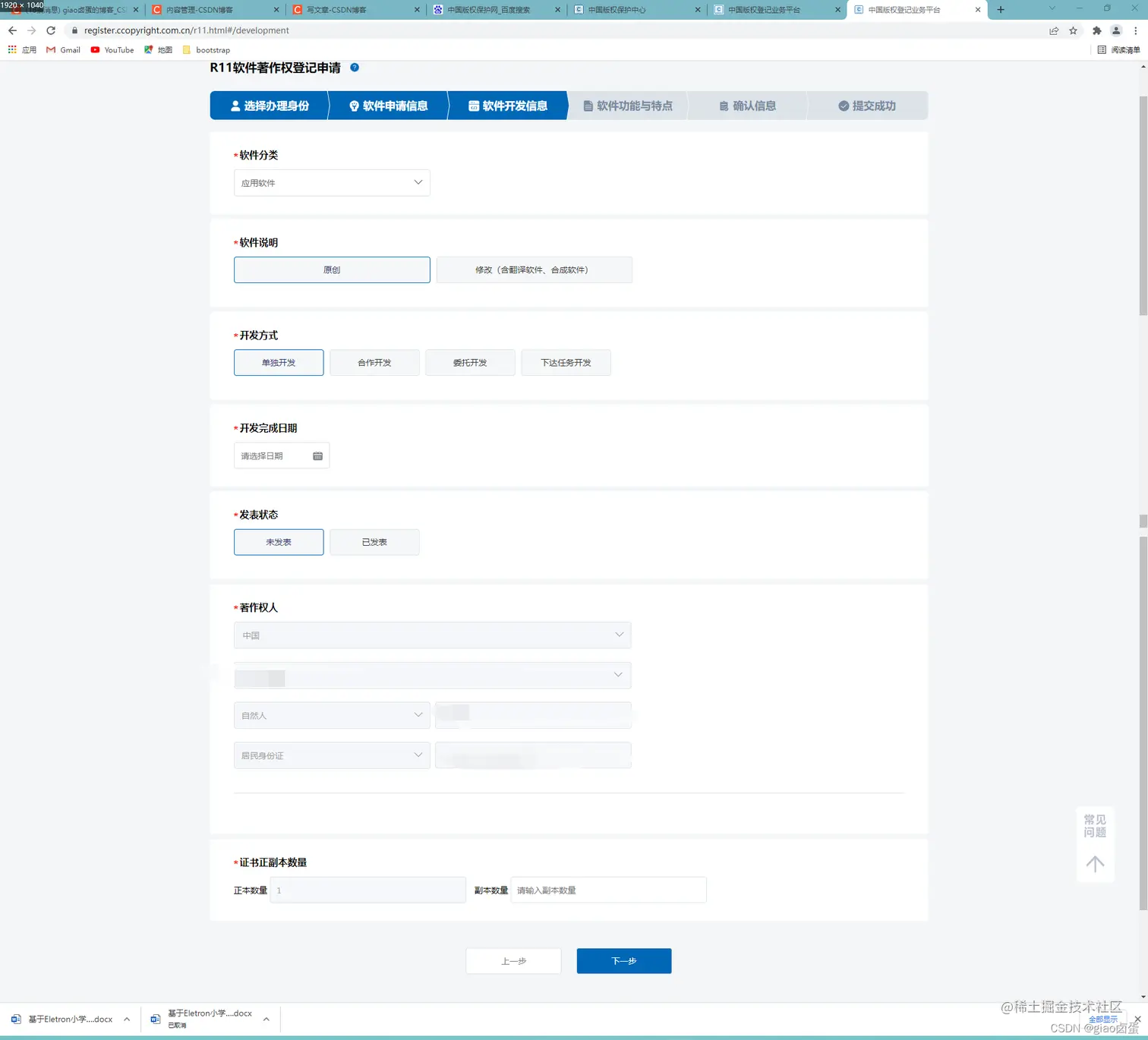The width and height of the screenshot is (1148, 1040).
Task: Open the 常见问题 FAQ button
Action: (1095, 826)
